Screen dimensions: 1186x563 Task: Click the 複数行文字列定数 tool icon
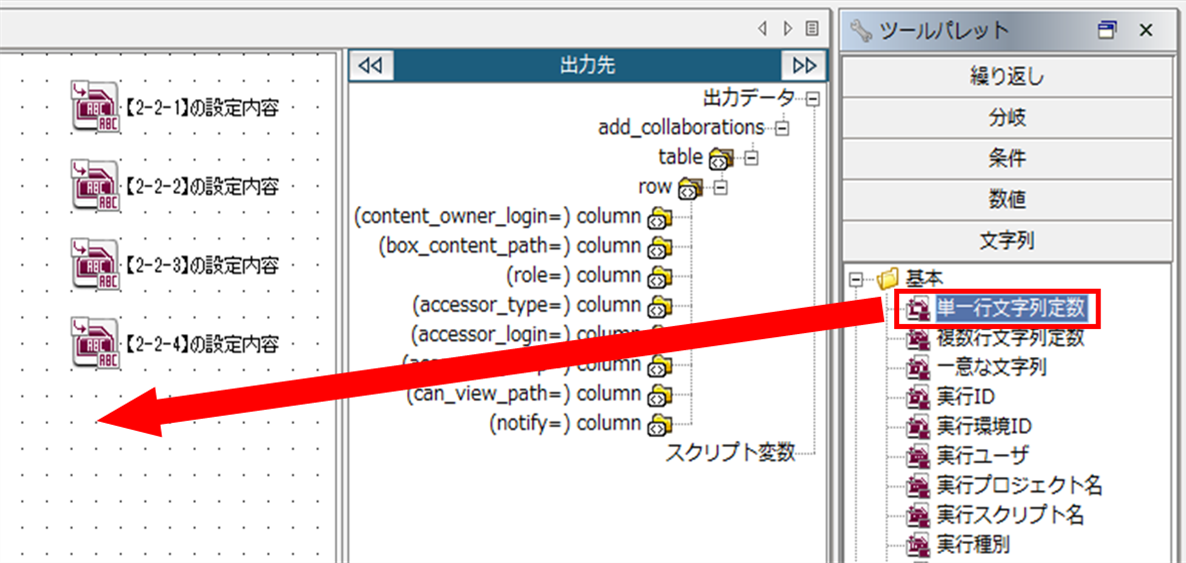point(918,338)
